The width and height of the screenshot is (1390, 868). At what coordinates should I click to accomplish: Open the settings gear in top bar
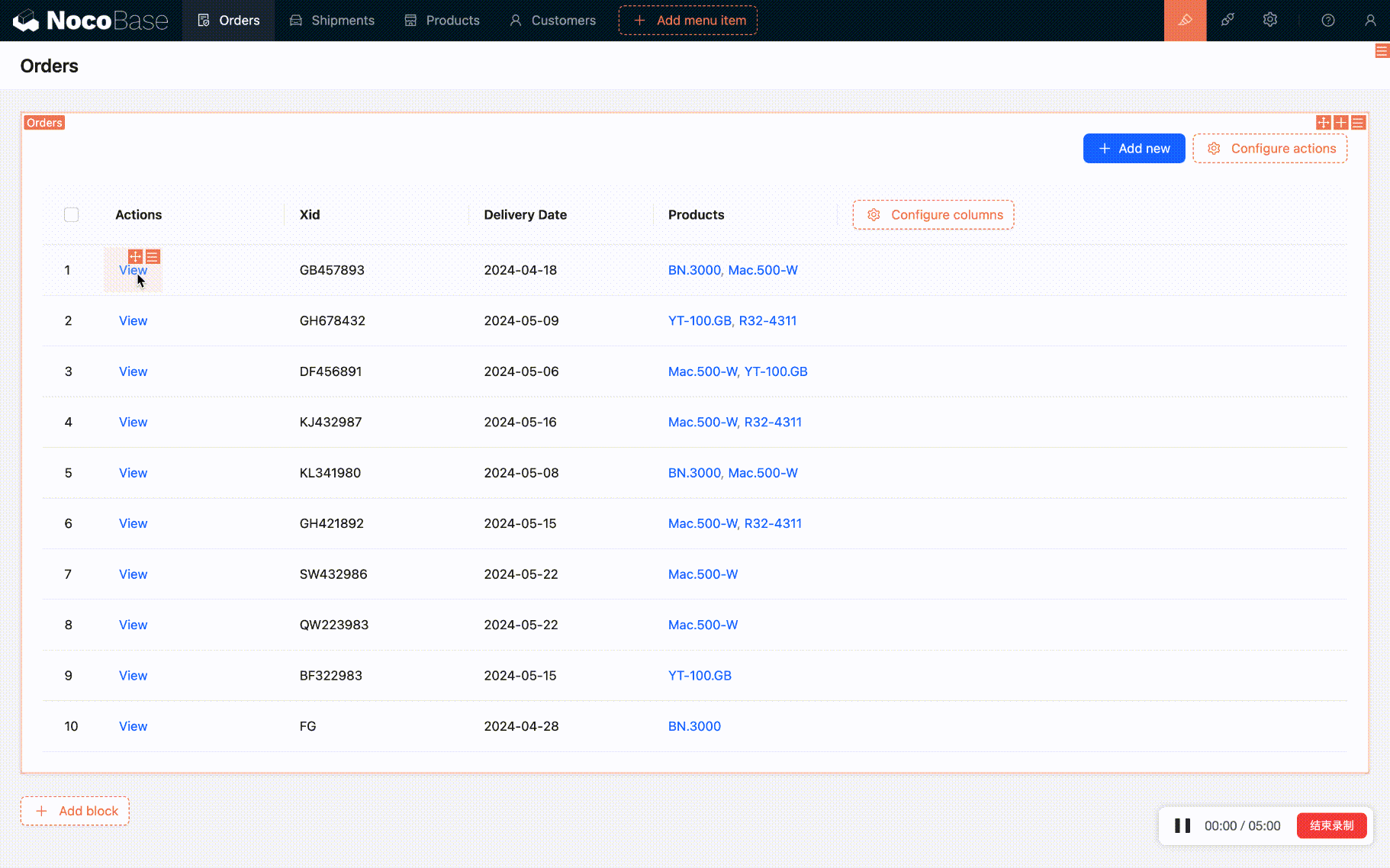pyautogui.click(x=1270, y=21)
